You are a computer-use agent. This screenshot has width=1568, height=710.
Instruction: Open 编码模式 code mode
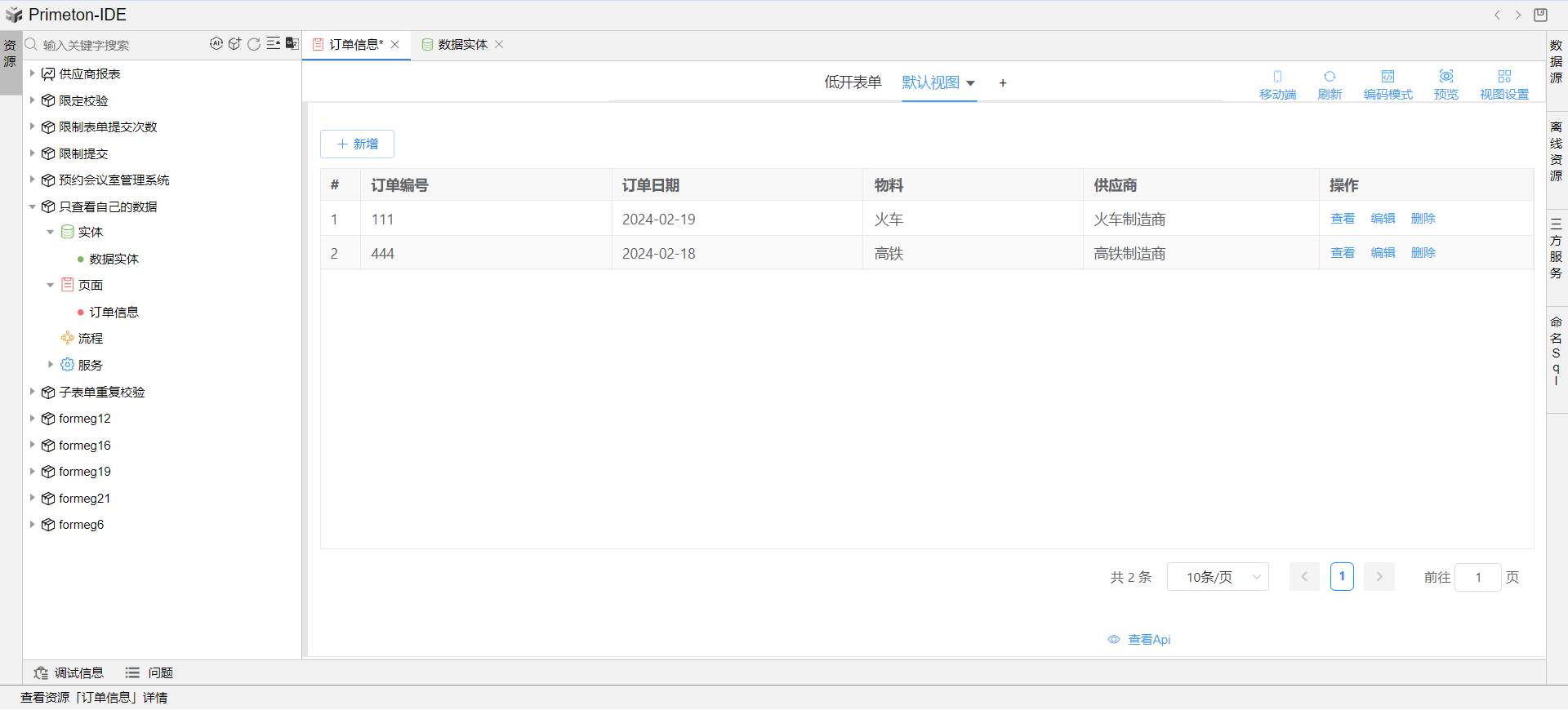1388,84
